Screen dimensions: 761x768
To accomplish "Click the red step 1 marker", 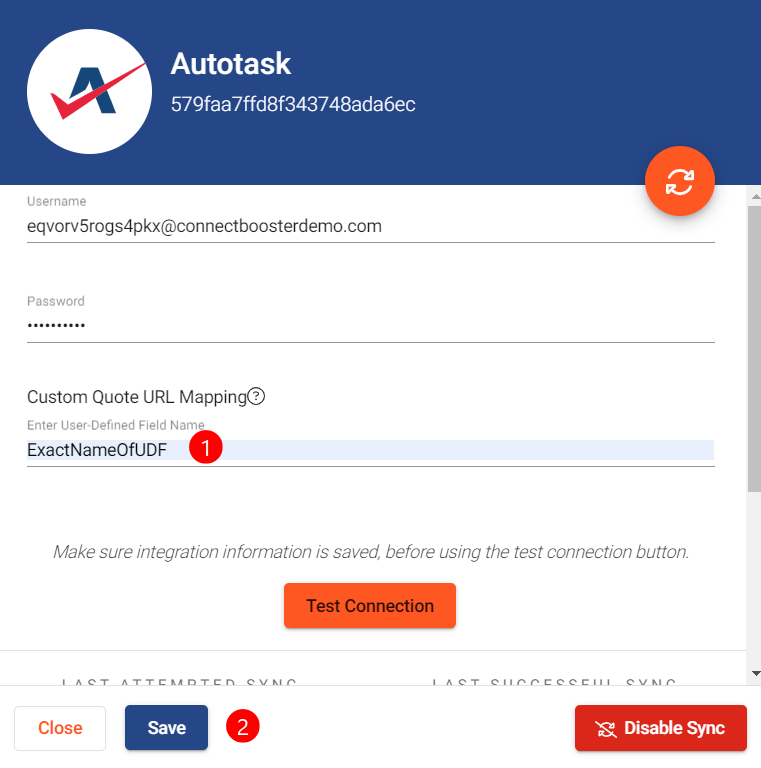I will 206,447.
